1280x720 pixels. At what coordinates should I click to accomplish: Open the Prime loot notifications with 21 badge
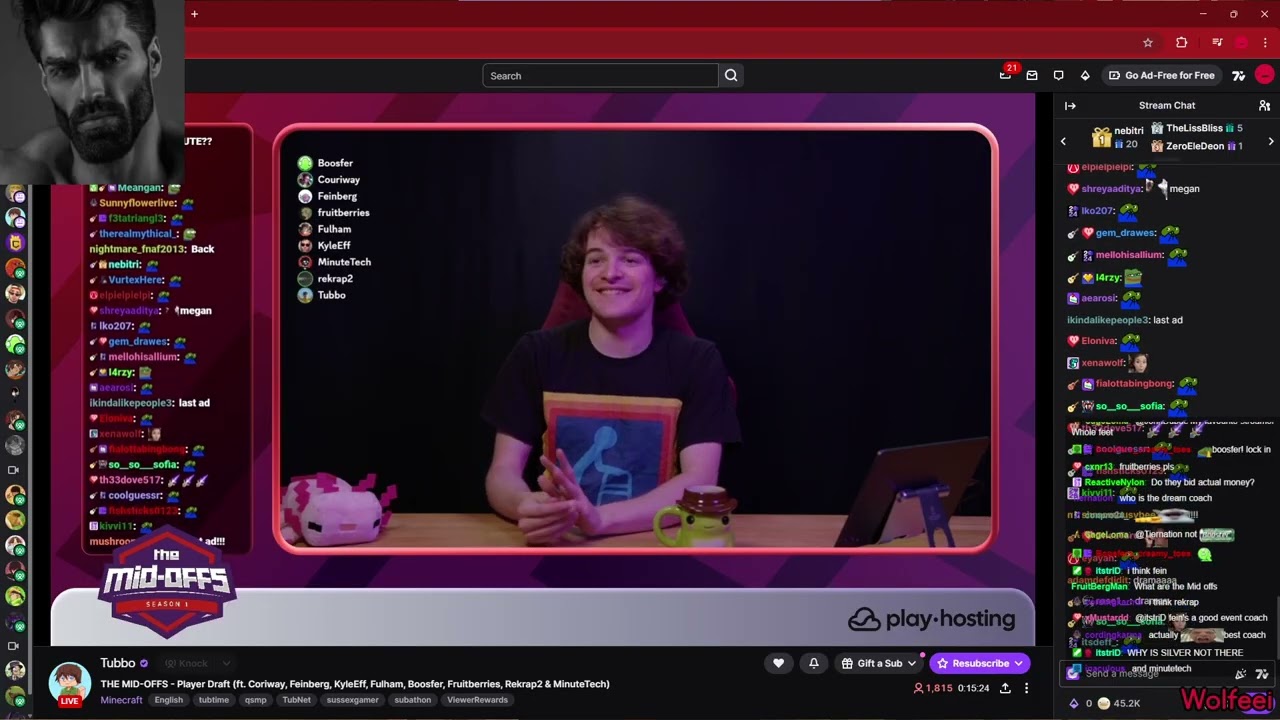coord(1006,75)
